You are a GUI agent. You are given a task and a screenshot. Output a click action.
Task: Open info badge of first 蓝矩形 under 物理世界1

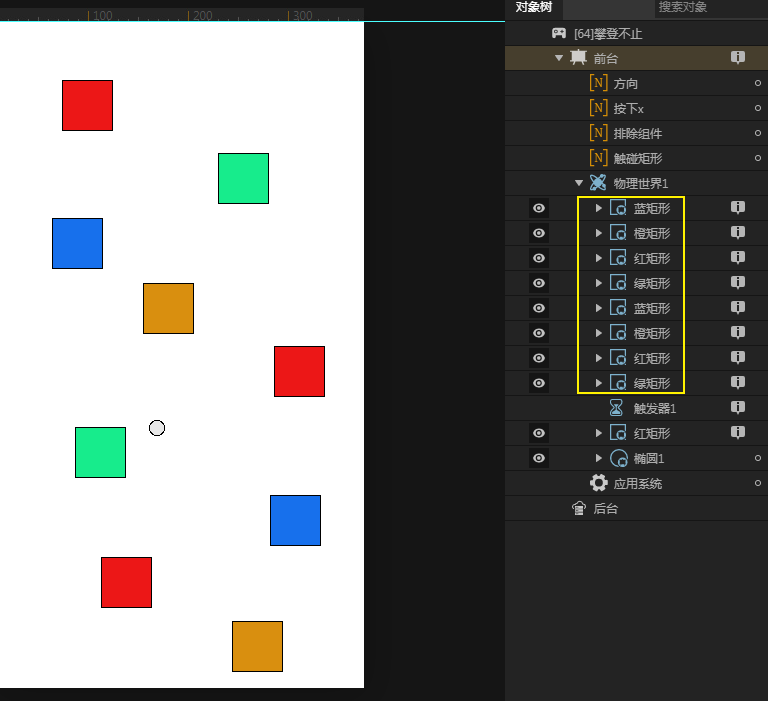pos(738,207)
